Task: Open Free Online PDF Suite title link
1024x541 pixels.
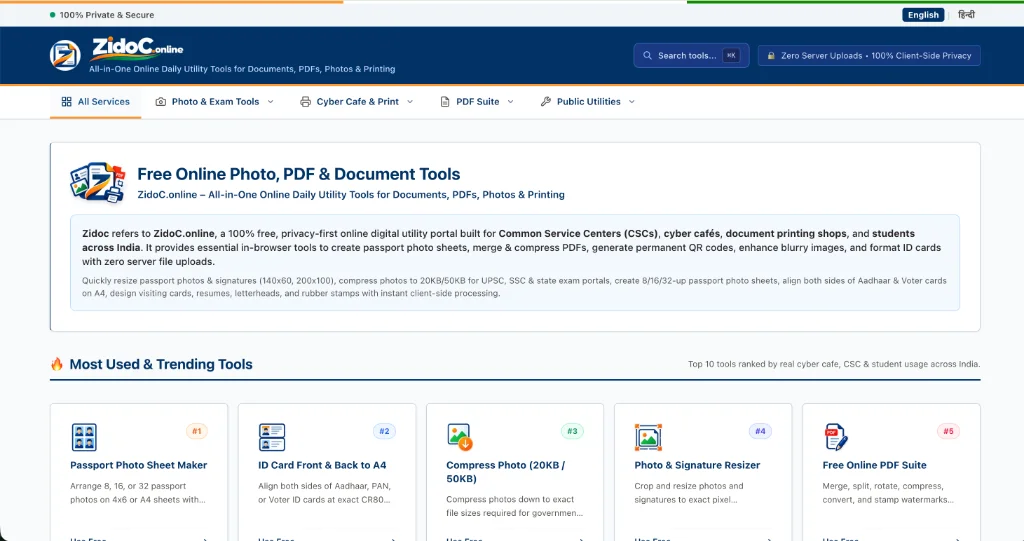Action: tap(874, 465)
